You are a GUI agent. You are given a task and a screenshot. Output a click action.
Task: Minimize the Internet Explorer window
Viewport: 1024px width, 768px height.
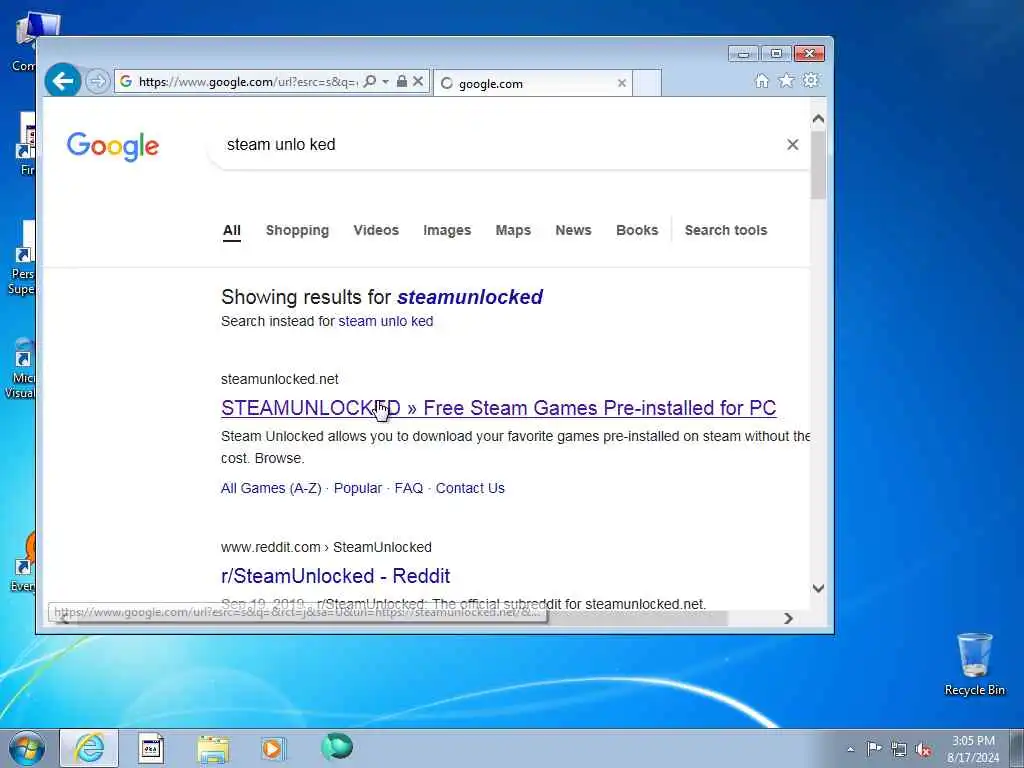click(744, 54)
